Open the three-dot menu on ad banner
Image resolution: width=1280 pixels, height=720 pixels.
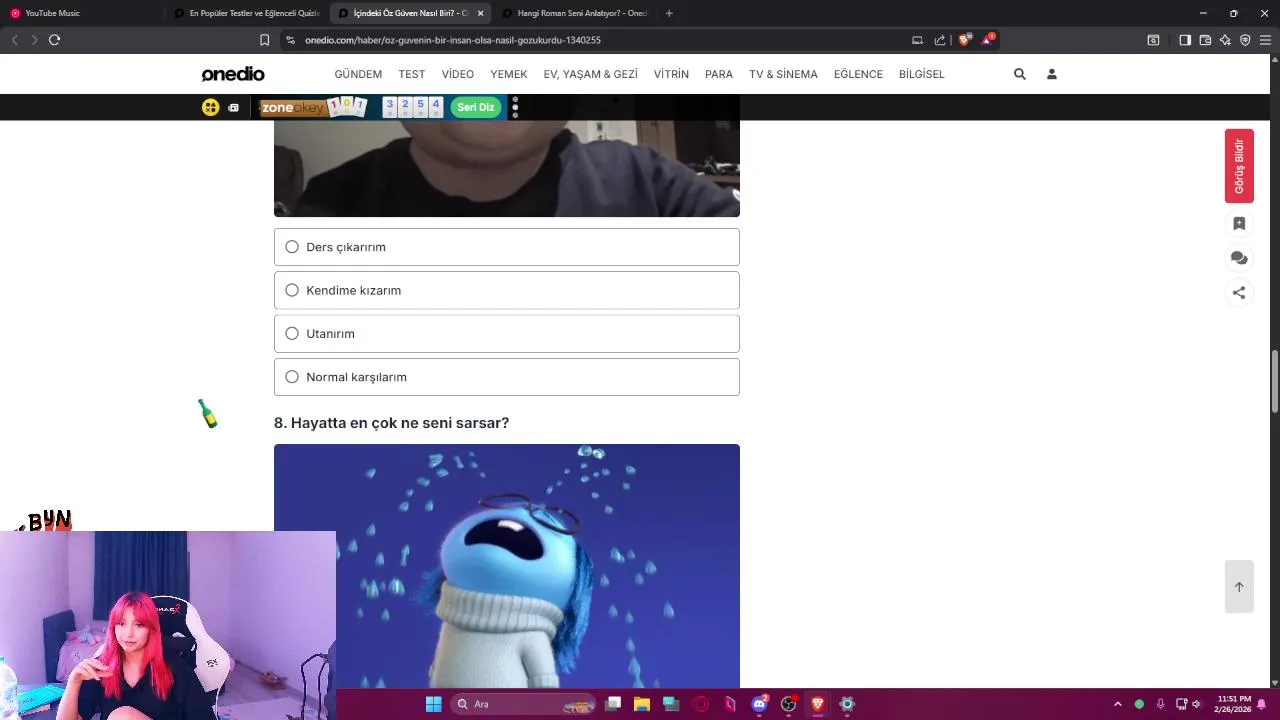515,107
